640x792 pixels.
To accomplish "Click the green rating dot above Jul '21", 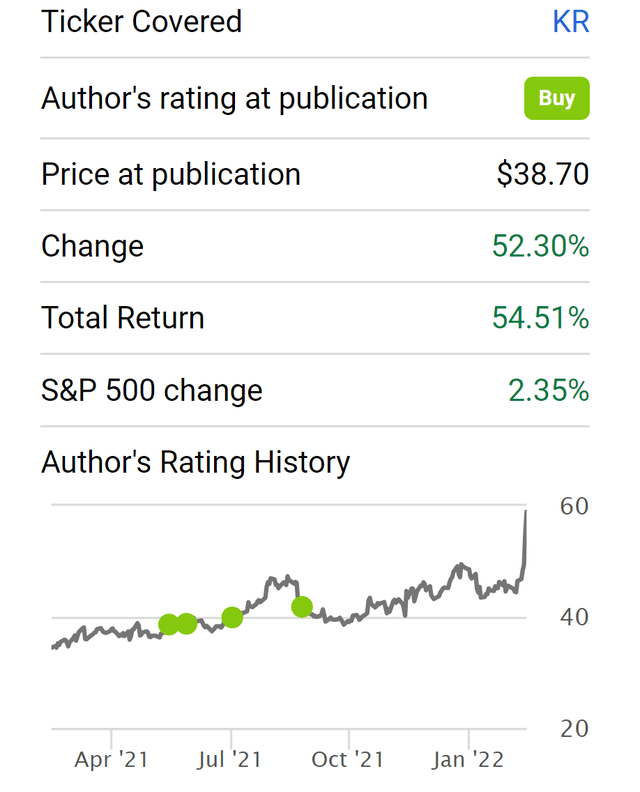I will coord(232,617).
